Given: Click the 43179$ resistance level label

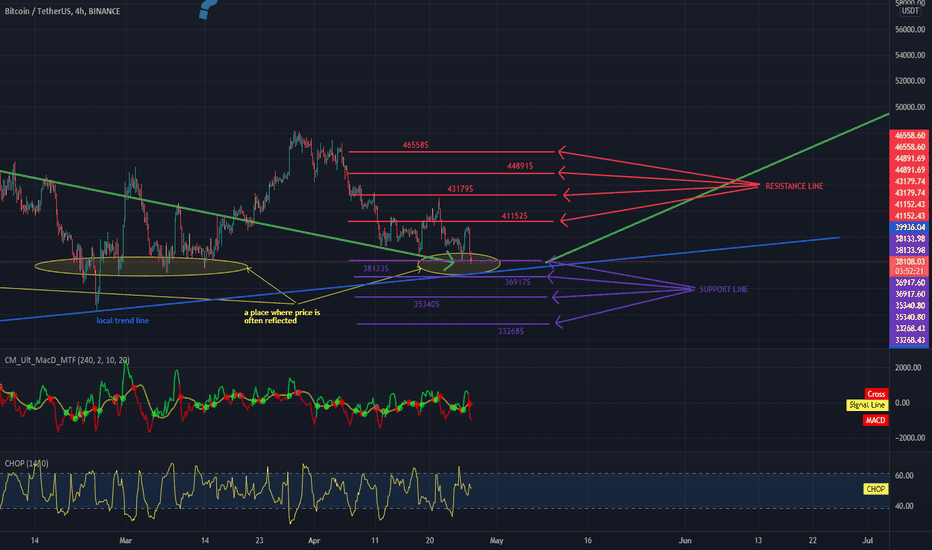Looking at the screenshot, I should click(460, 188).
